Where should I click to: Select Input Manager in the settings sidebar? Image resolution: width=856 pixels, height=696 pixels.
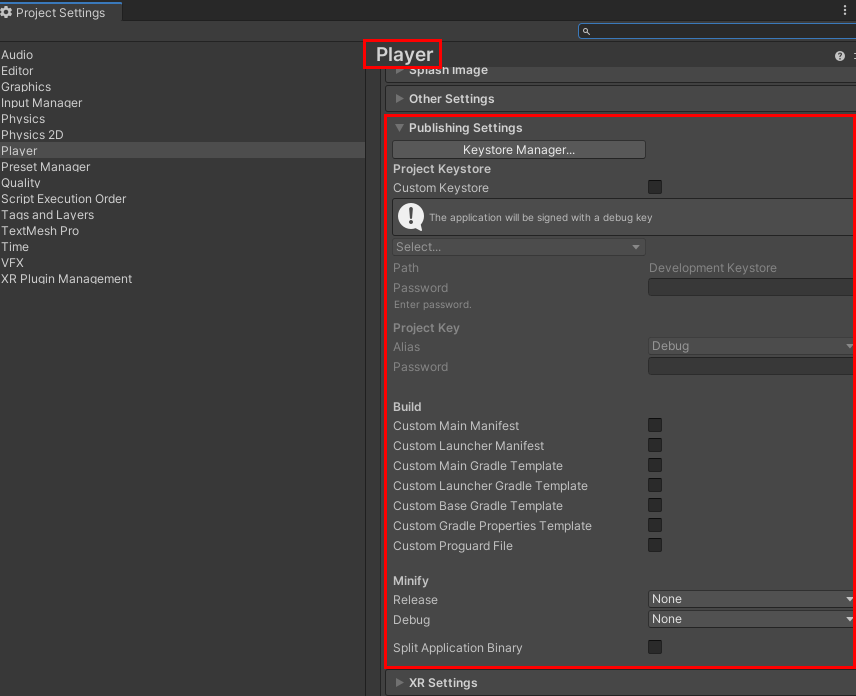(42, 102)
